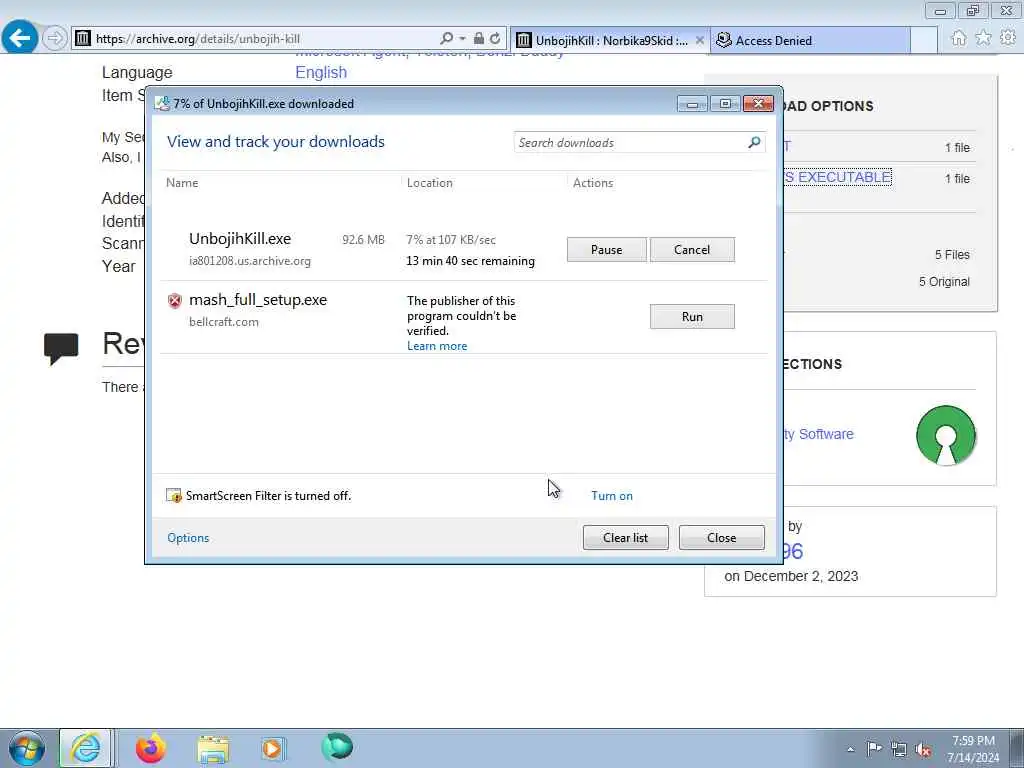Image resolution: width=1024 pixels, height=768 pixels.
Task: Open the address bar dropdown arrow
Action: (462, 39)
